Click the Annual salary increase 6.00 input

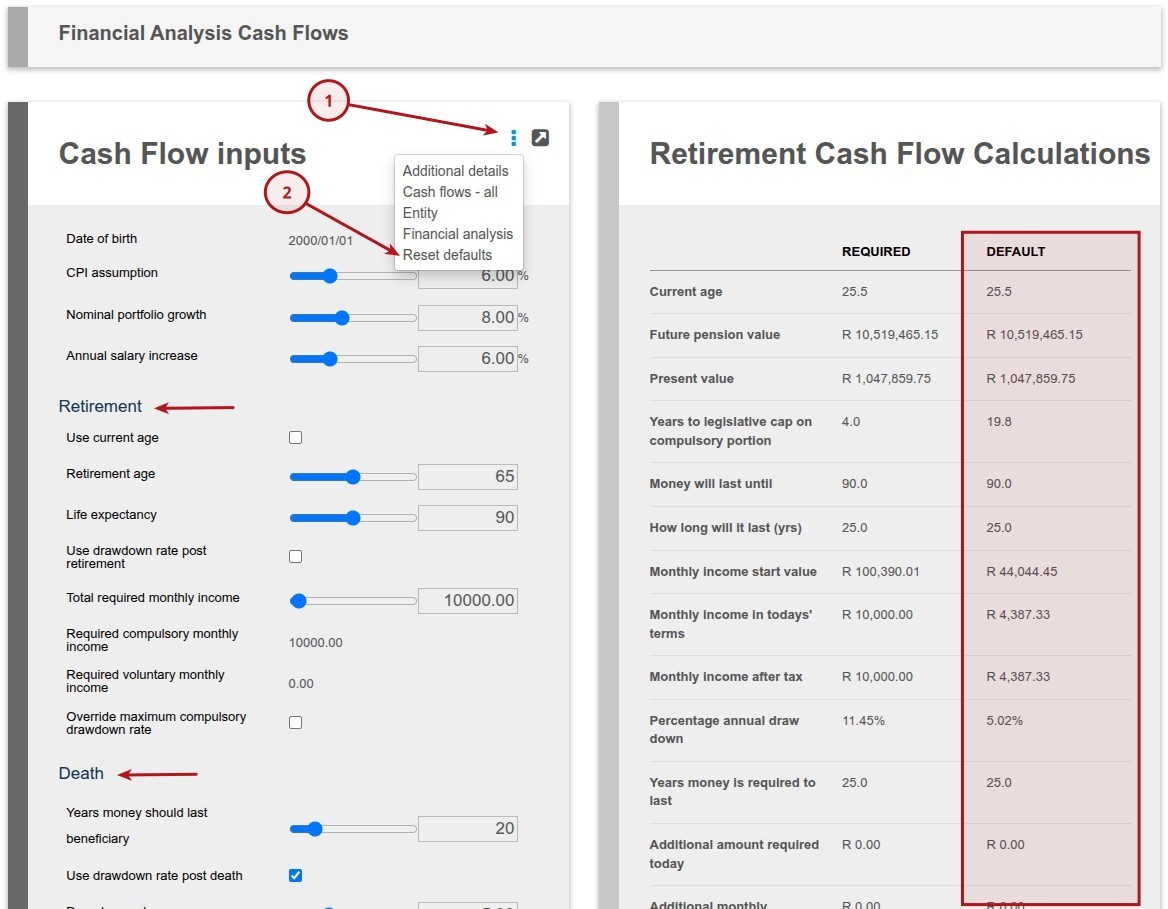tap(468, 358)
